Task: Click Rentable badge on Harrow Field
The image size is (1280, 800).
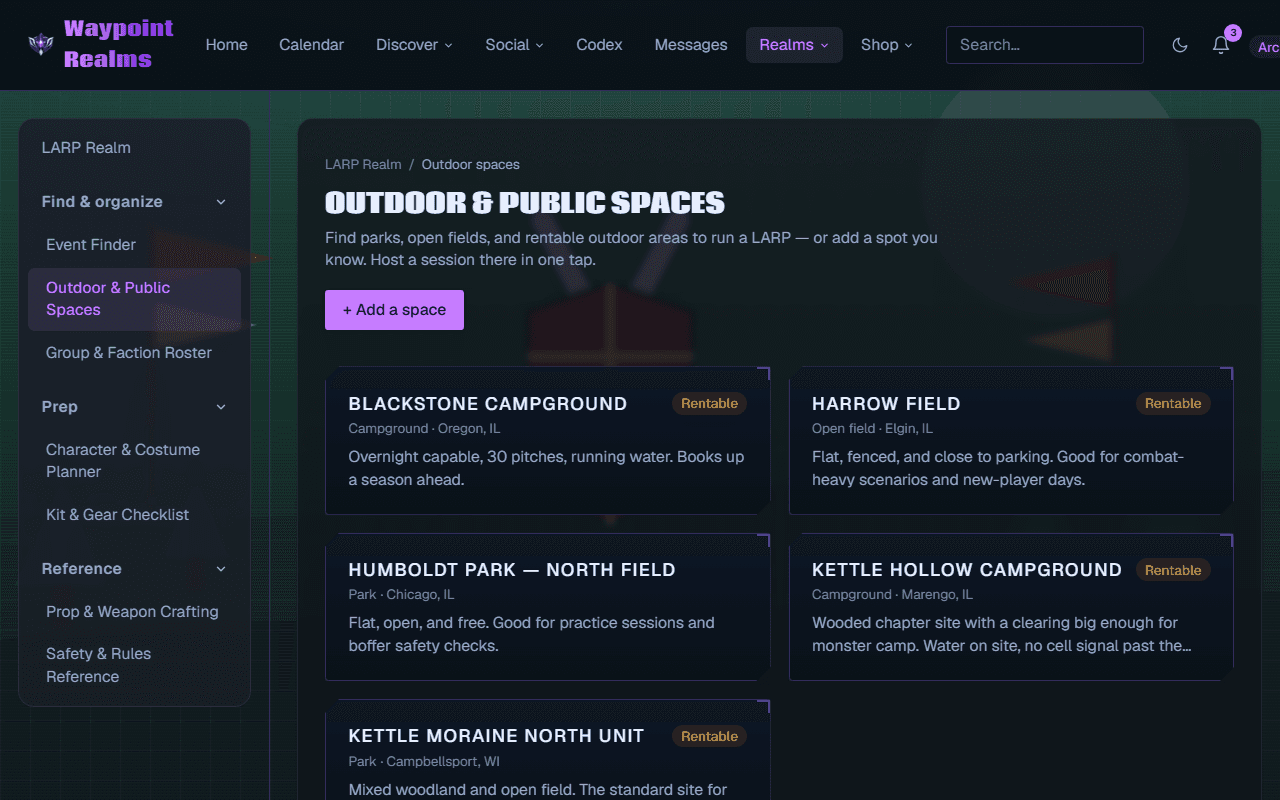Action: tap(1173, 404)
